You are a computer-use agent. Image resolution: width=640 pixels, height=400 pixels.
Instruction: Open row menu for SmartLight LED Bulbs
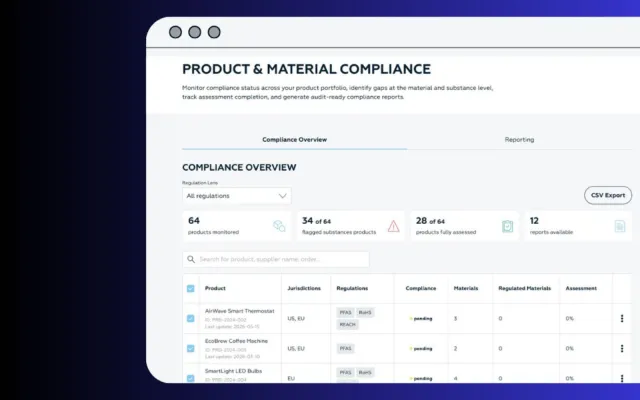622,378
